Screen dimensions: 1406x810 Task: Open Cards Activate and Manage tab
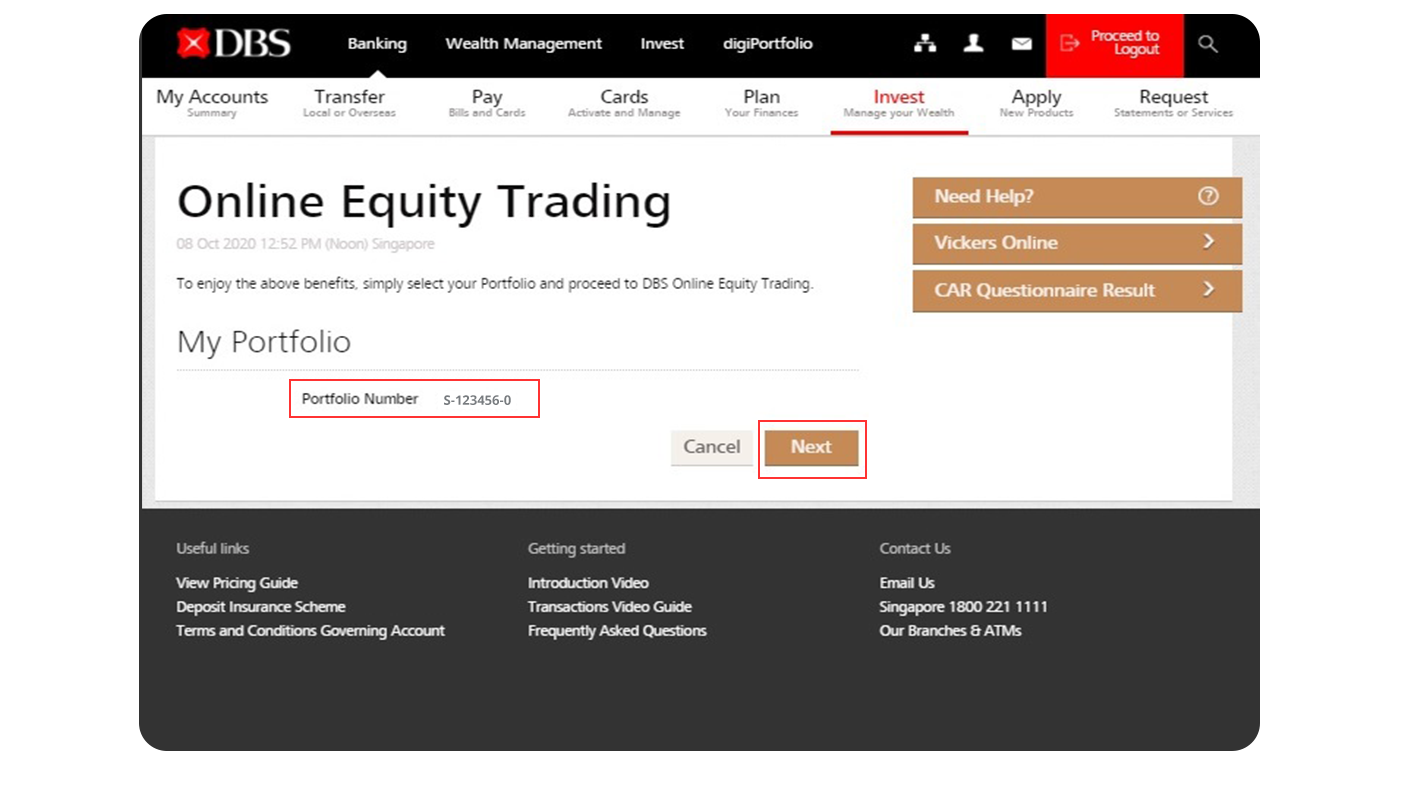point(624,103)
